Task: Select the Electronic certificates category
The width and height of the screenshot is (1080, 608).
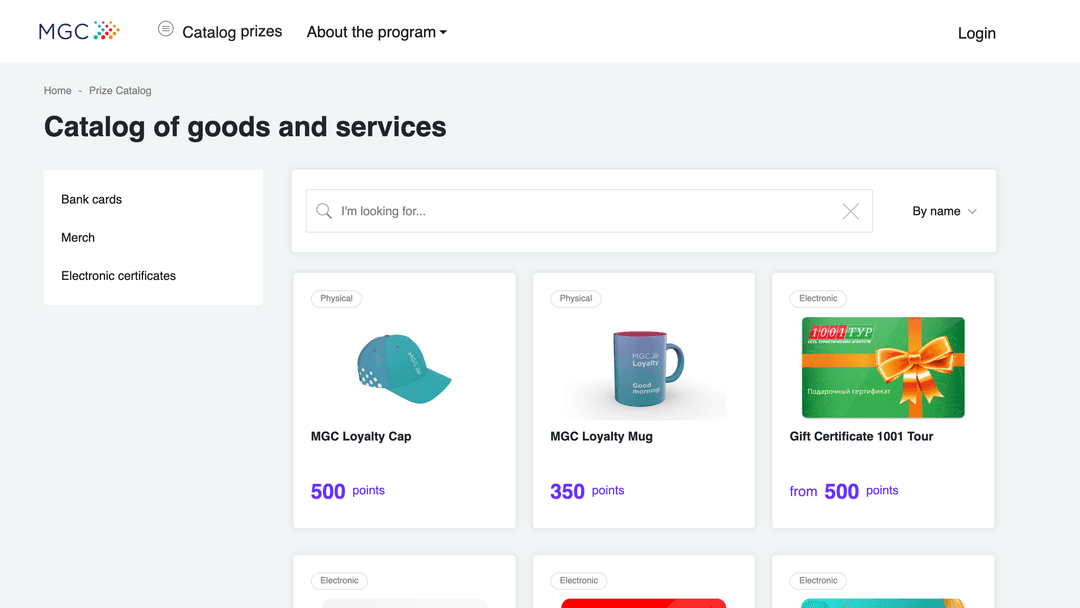Action: tap(118, 276)
